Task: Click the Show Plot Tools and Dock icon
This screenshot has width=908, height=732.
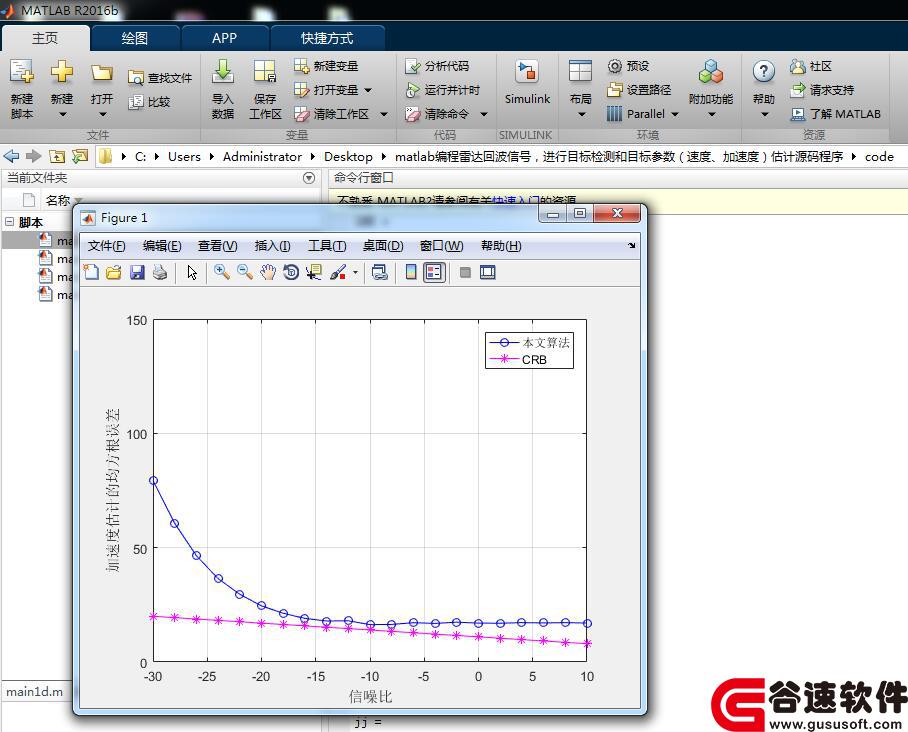Action: pyautogui.click(x=488, y=272)
